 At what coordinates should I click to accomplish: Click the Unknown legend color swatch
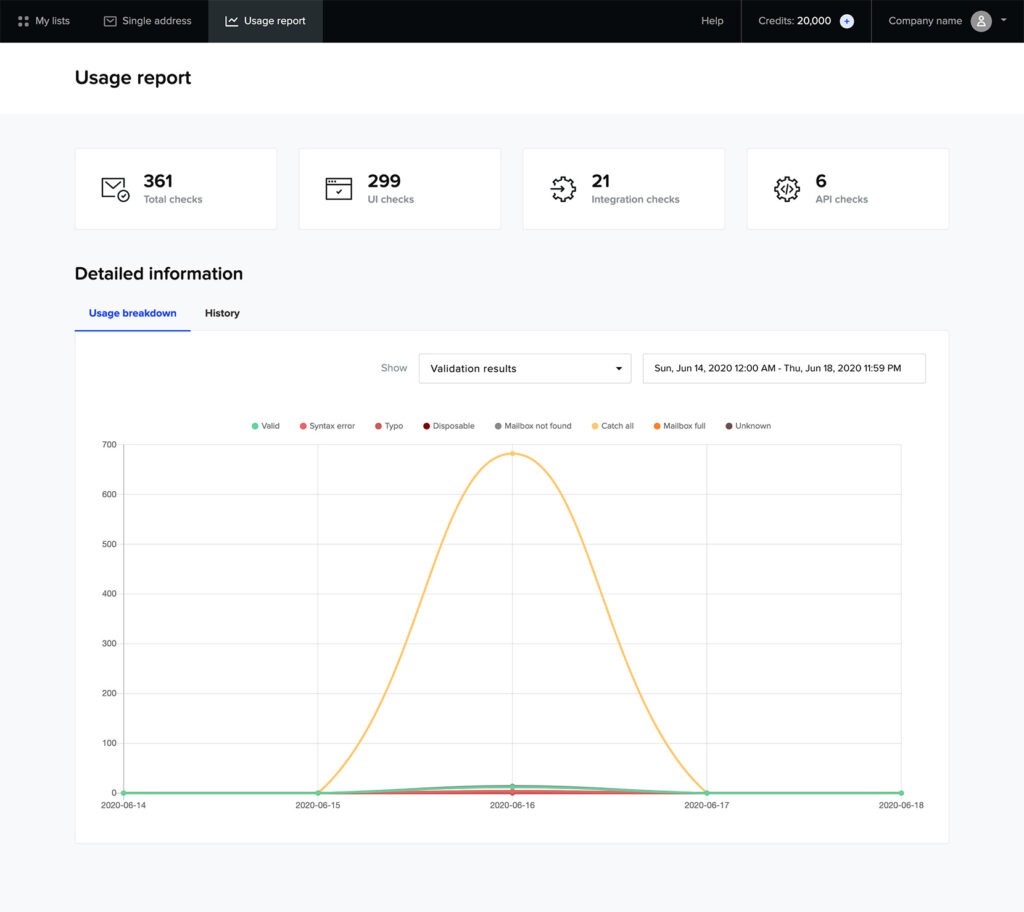pyautogui.click(x=729, y=426)
